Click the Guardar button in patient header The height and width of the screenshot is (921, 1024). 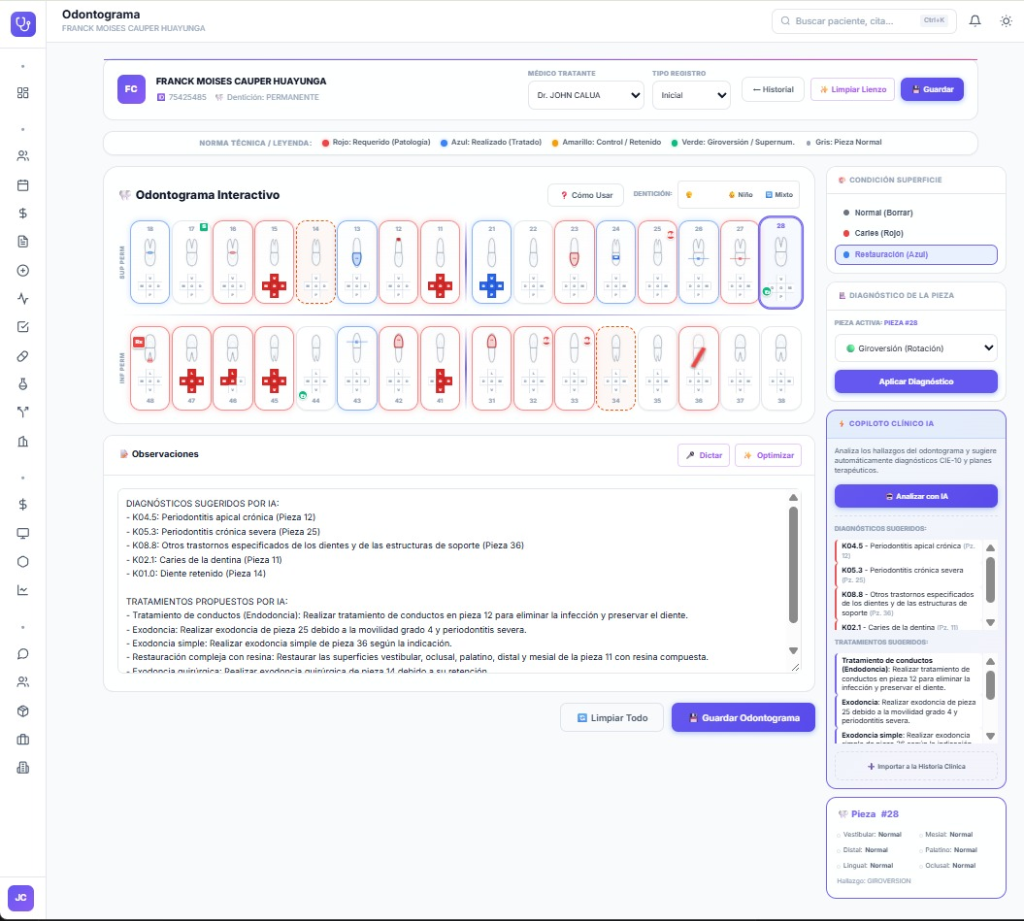pos(932,89)
